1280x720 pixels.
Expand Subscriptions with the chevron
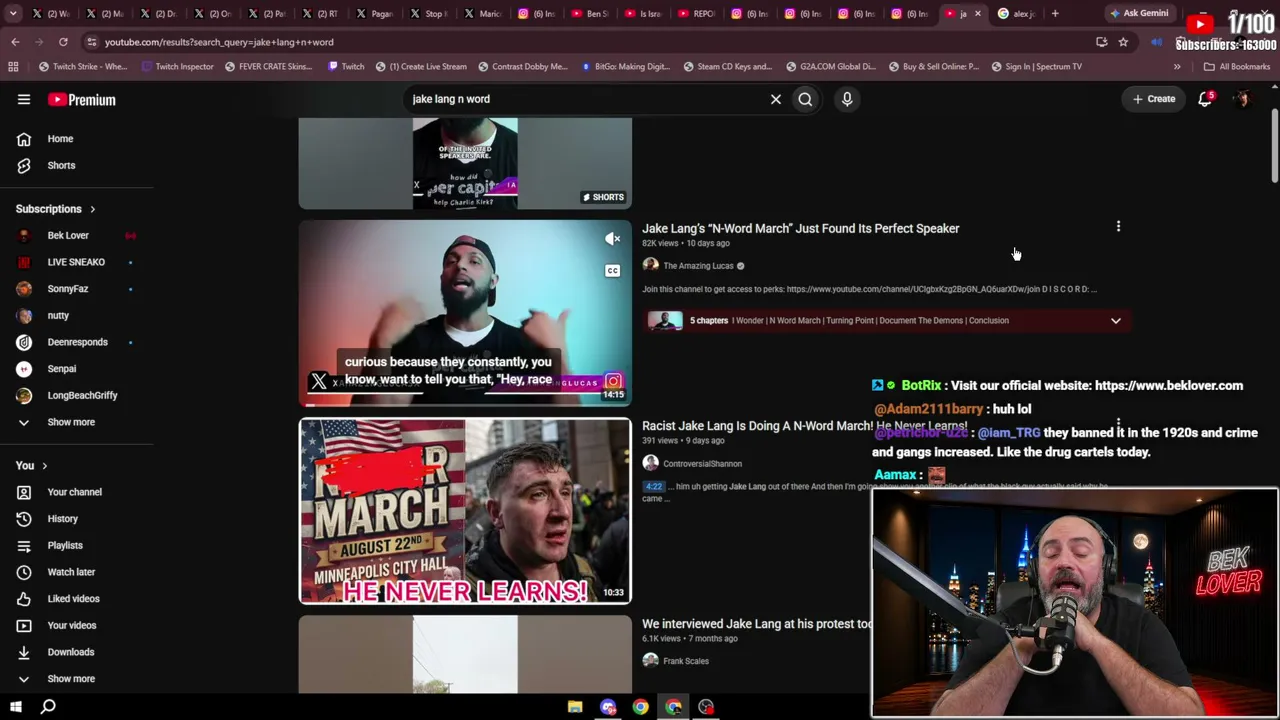pos(92,209)
